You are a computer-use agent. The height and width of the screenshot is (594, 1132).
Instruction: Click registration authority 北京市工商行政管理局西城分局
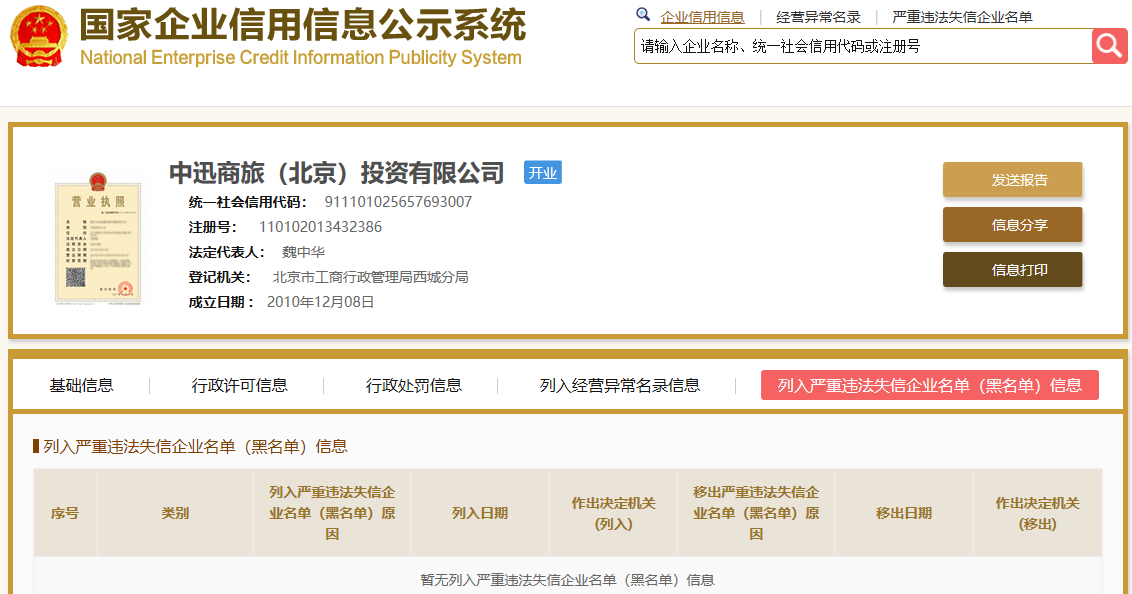tap(370, 277)
